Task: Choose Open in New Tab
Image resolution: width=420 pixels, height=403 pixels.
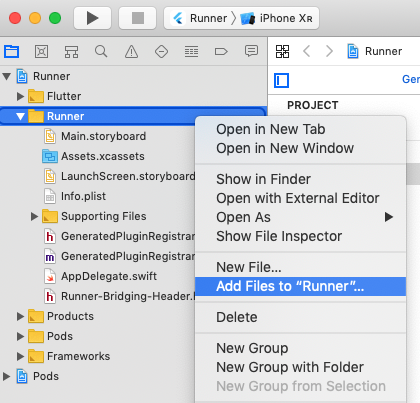Action: click(300, 129)
